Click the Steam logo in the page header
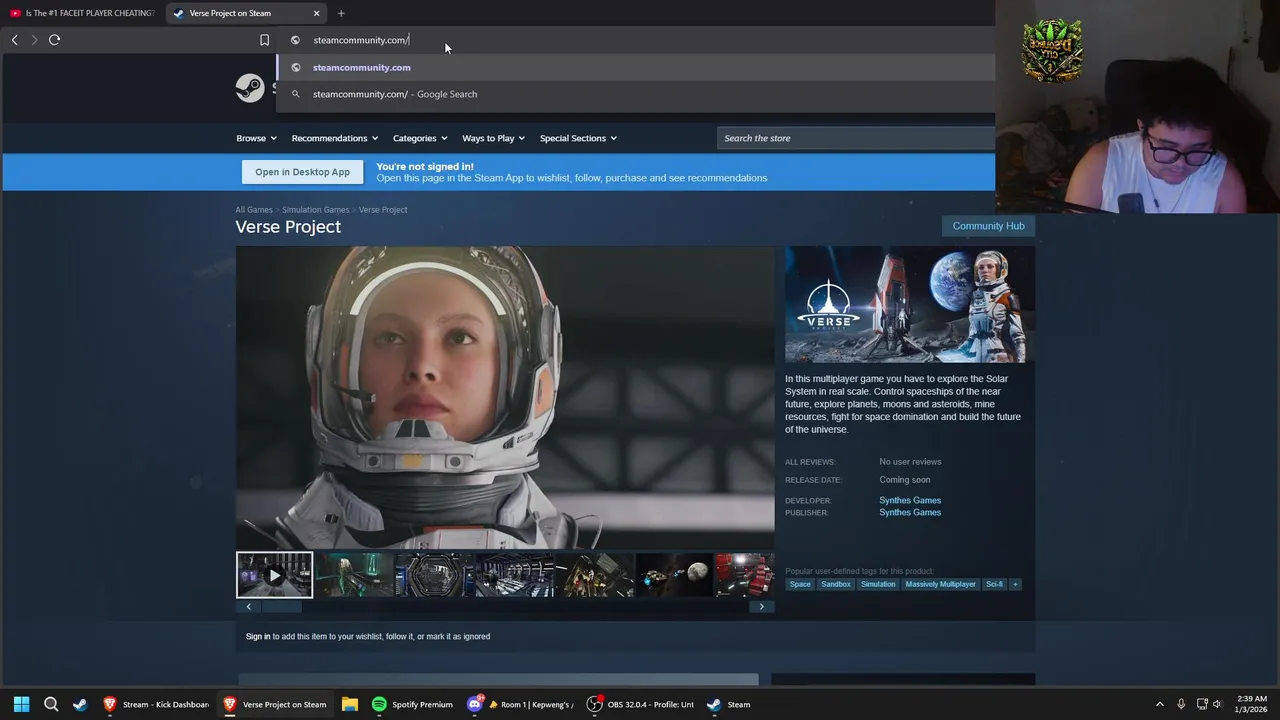 [250, 88]
